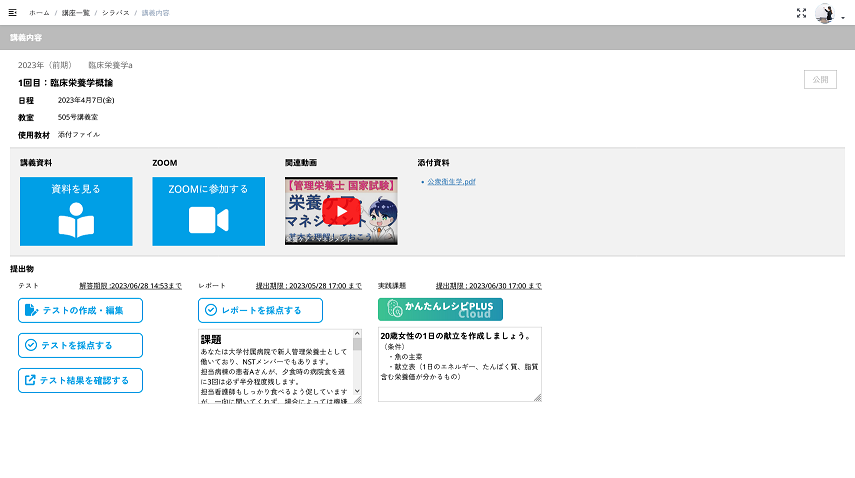Click checkmark icon in レポートを採点する
Viewport: 855px width, 478px height.
211,310
